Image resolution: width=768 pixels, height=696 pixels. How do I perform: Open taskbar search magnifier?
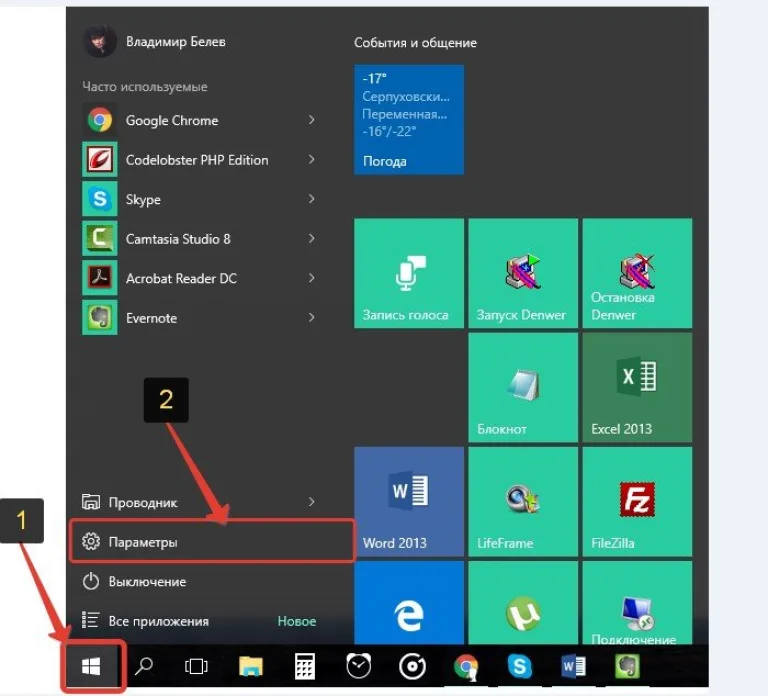pos(144,666)
